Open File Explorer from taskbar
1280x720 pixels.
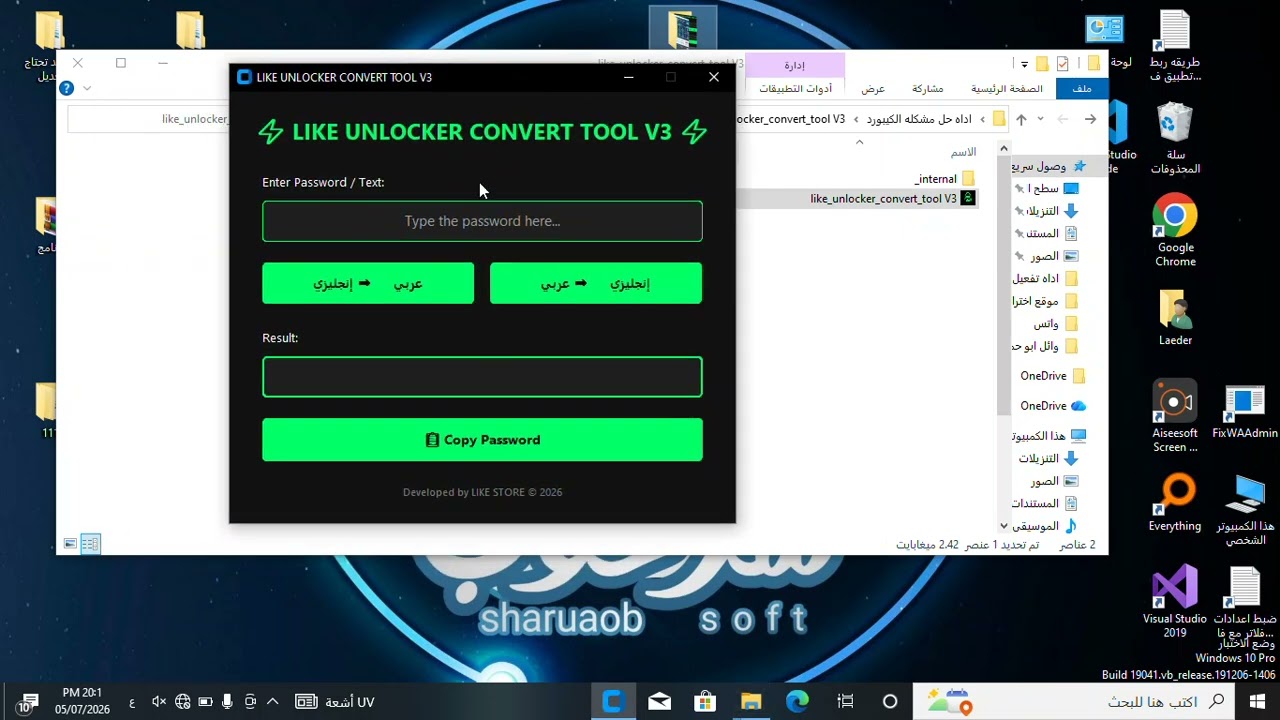pyautogui.click(x=751, y=702)
